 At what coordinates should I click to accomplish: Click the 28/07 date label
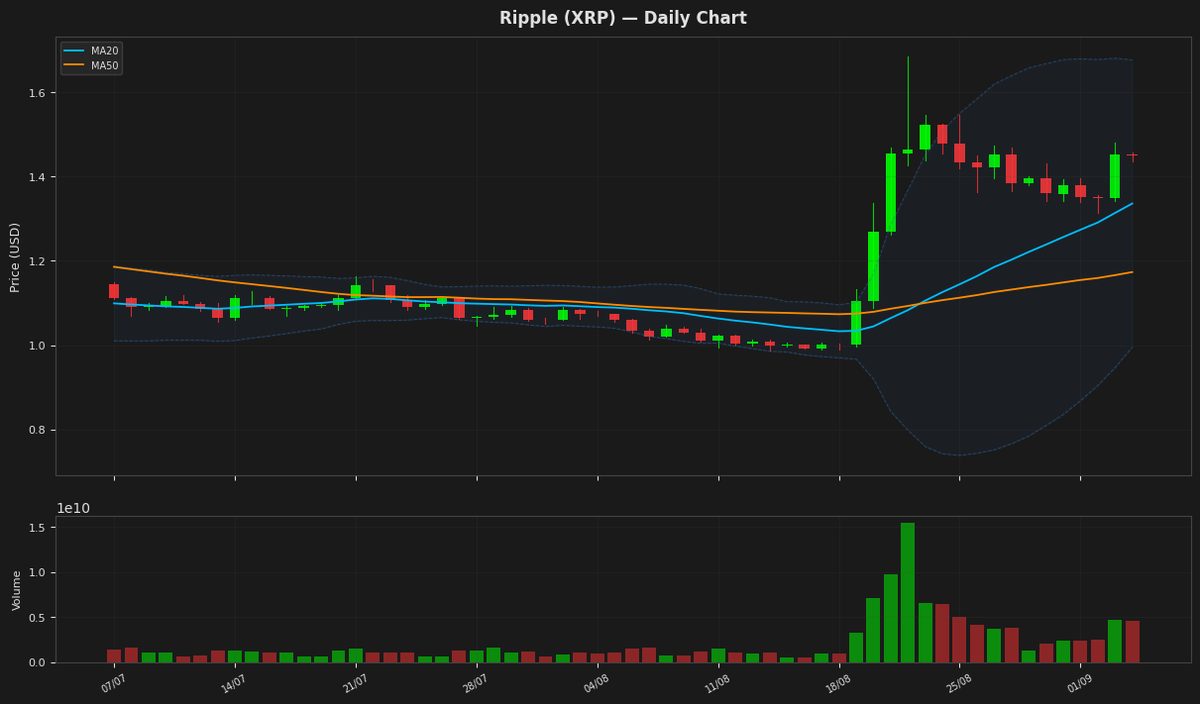(x=475, y=684)
